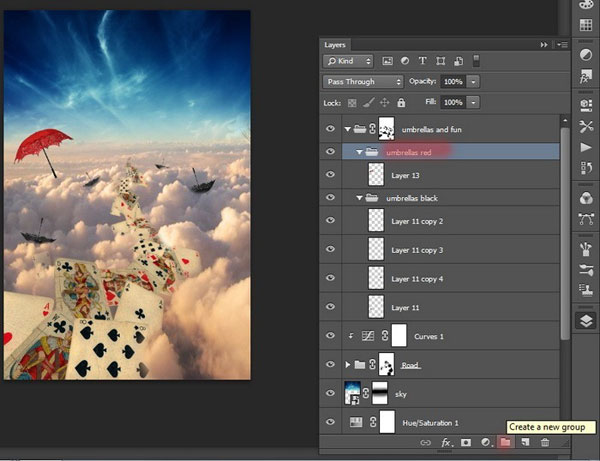Create new fill or adjustment layer

pos(486,443)
